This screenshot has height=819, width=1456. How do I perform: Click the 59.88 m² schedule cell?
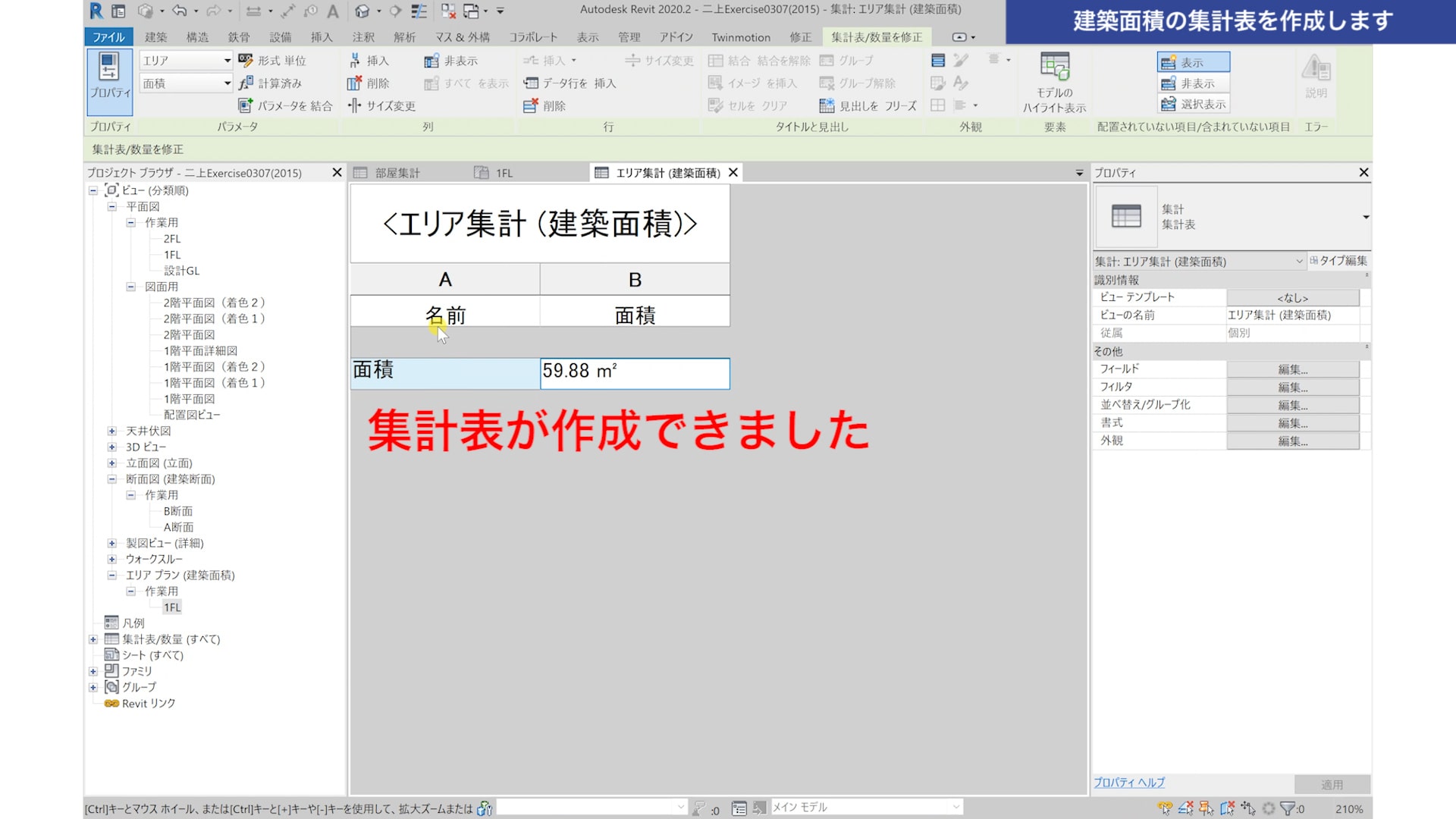pos(634,372)
